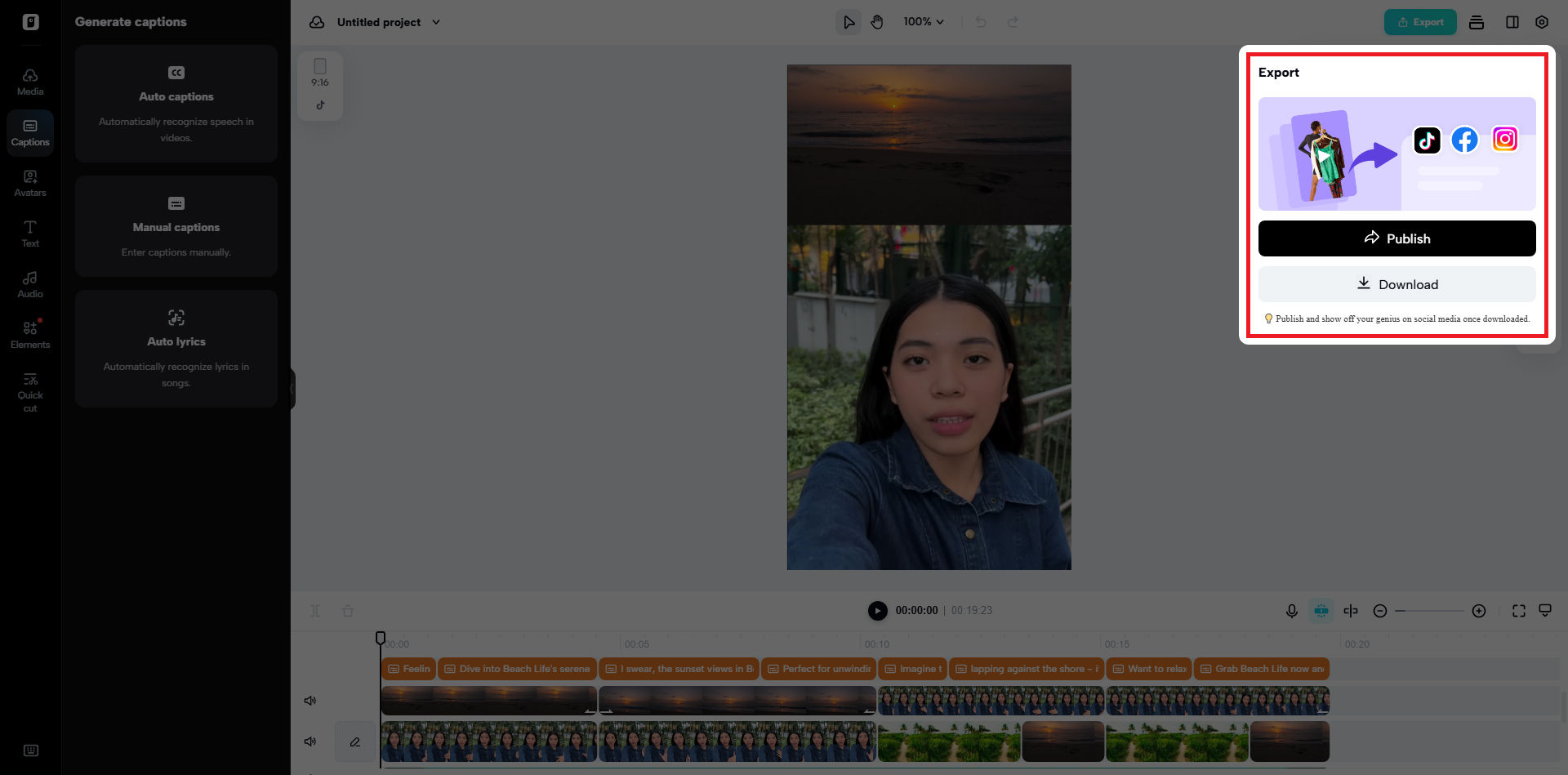Open the 100% zoom level dropdown
Image resolution: width=1568 pixels, height=775 pixels.
tap(923, 22)
